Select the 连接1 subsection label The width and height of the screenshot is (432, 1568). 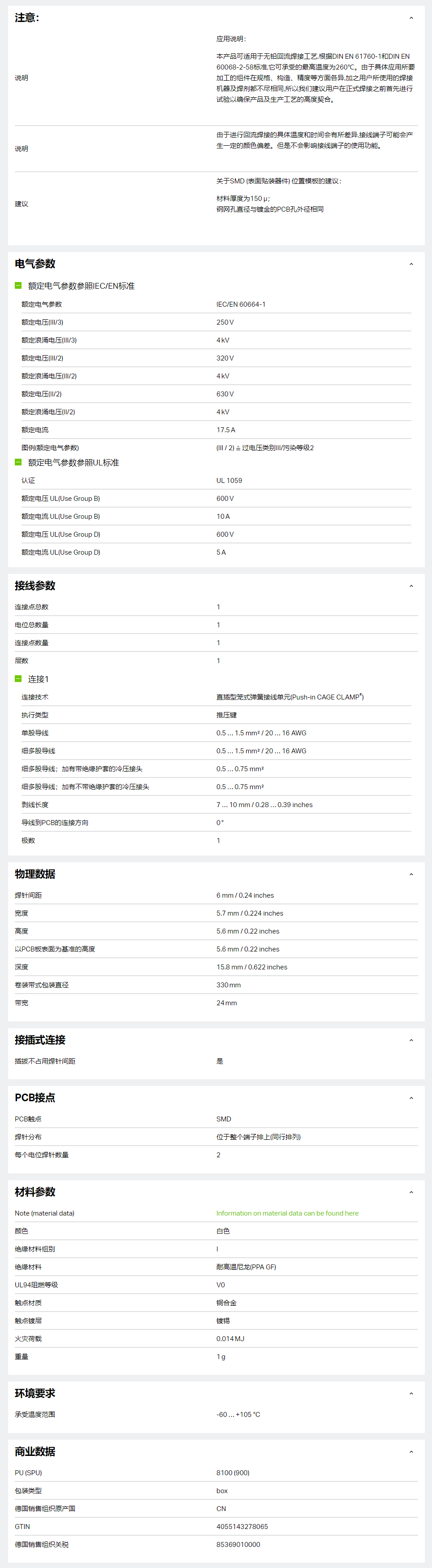(x=39, y=679)
